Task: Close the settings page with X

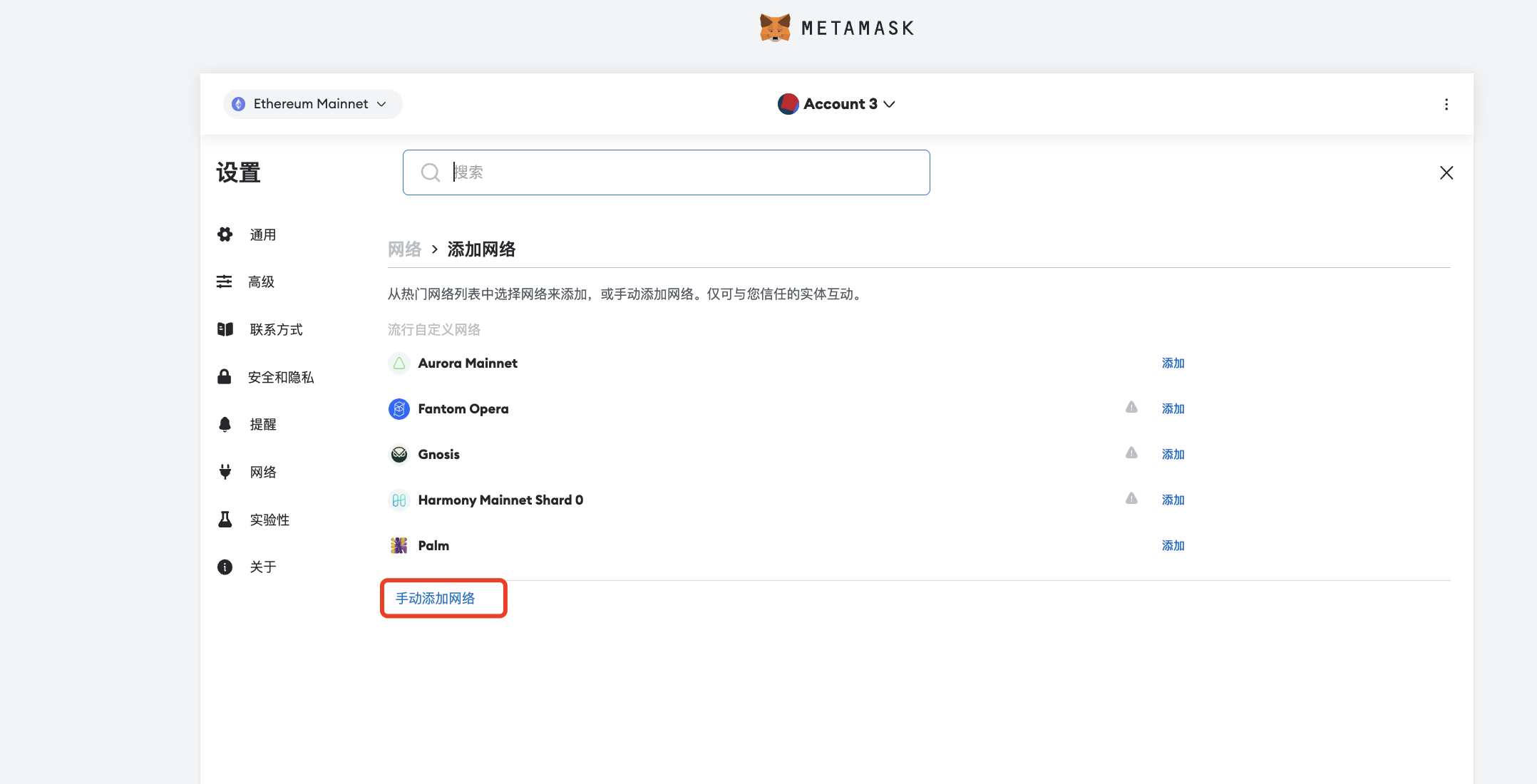Action: pos(1446,172)
